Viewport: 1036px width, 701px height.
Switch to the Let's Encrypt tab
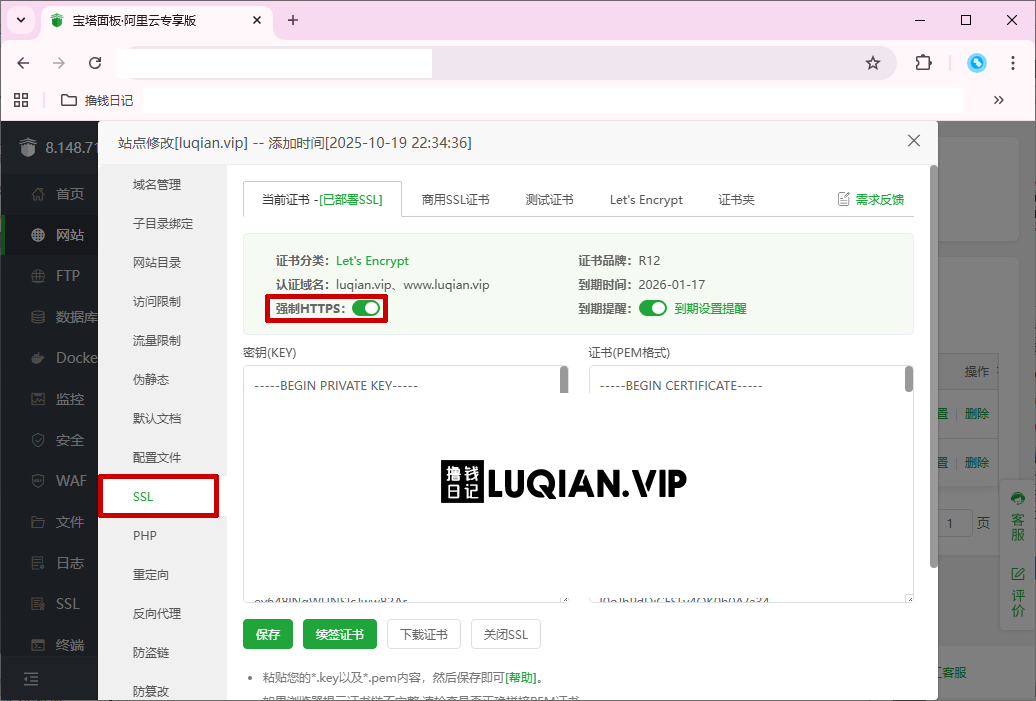(645, 199)
